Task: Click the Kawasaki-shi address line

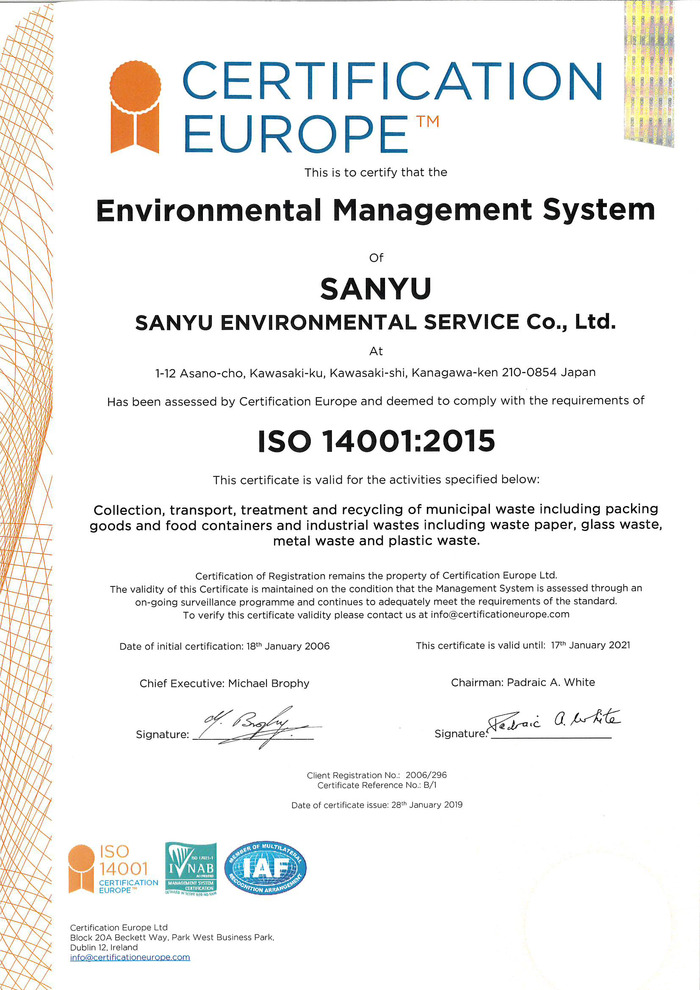Action: pyautogui.click(x=375, y=372)
